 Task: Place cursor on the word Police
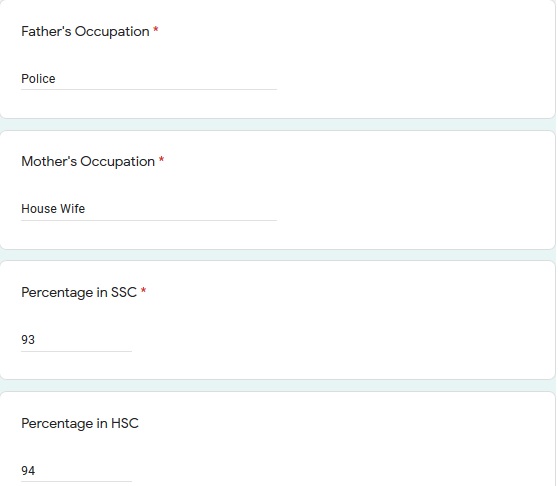(x=38, y=79)
